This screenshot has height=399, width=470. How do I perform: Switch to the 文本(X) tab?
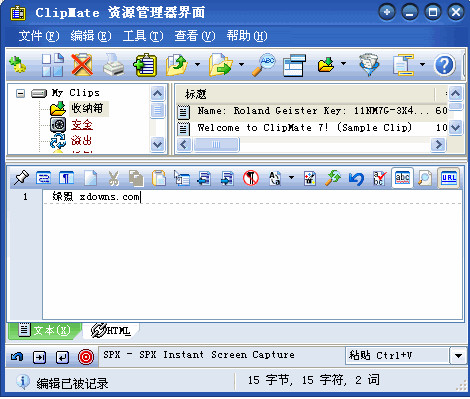pyautogui.click(x=45, y=330)
